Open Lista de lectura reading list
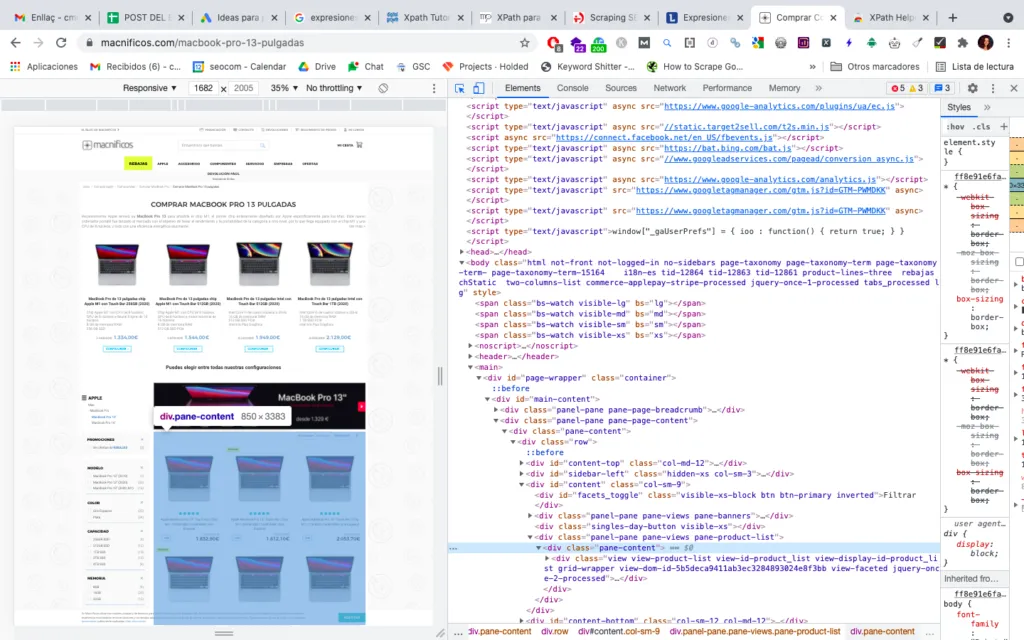 (x=974, y=67)
